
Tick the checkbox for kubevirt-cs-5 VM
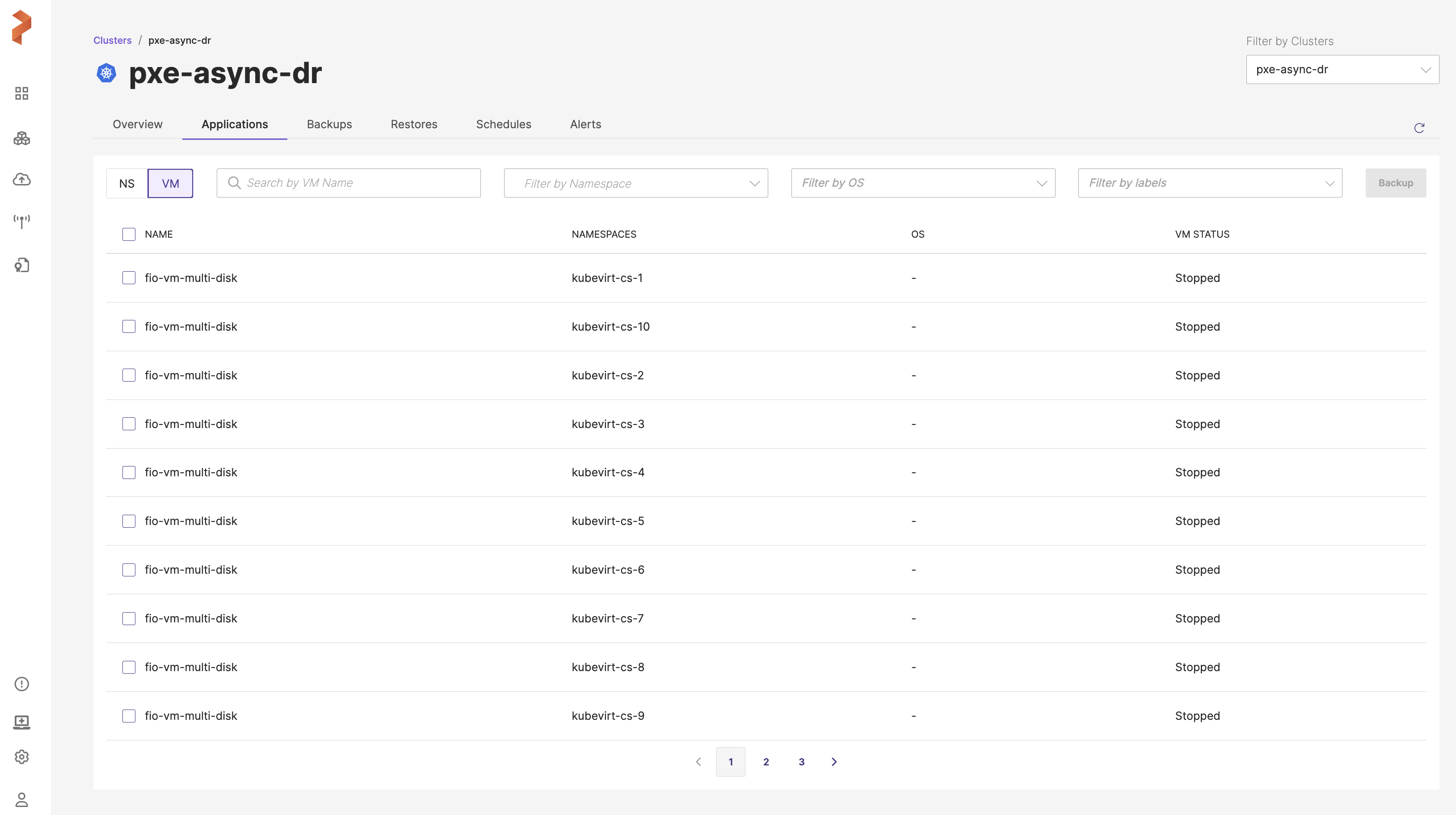click(x=129, y=521)
